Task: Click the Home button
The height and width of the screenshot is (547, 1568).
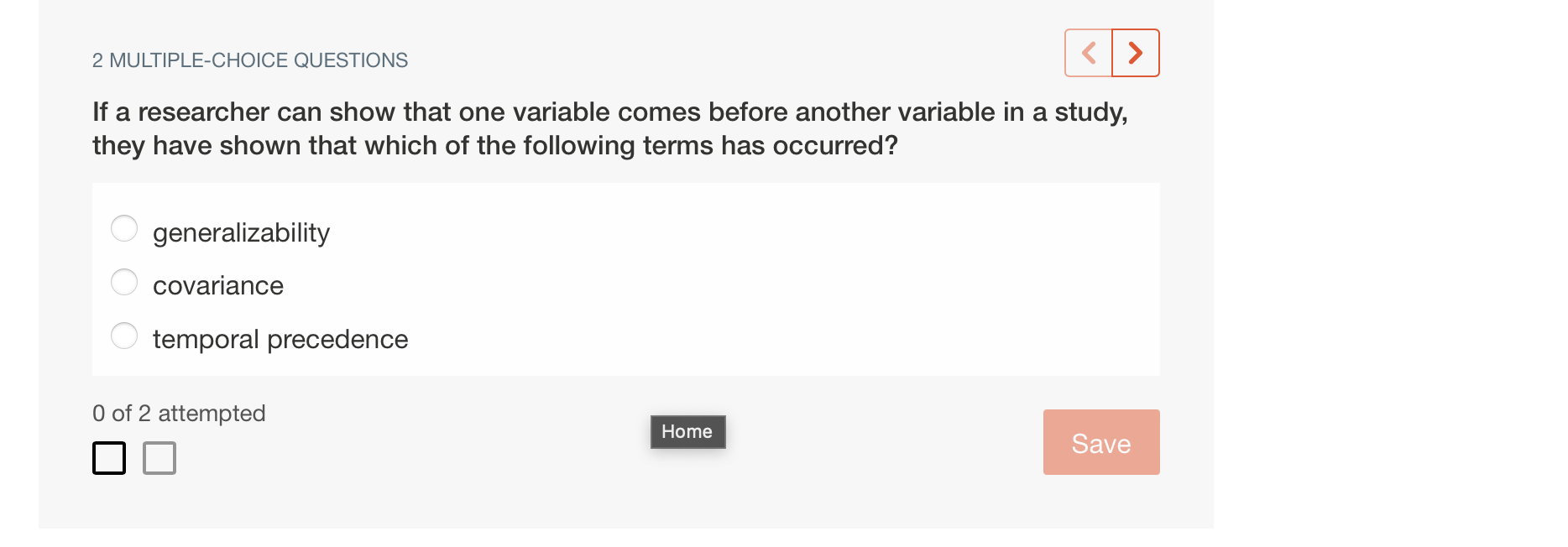Action: pos(687,431)
